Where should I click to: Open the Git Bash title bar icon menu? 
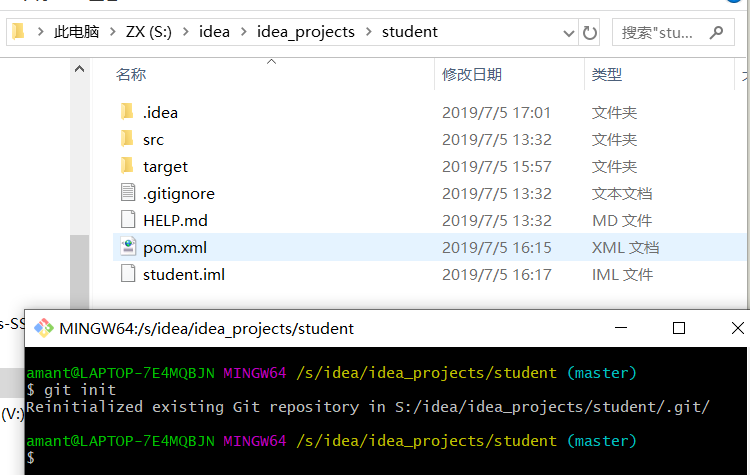click(x=43, y=328)
